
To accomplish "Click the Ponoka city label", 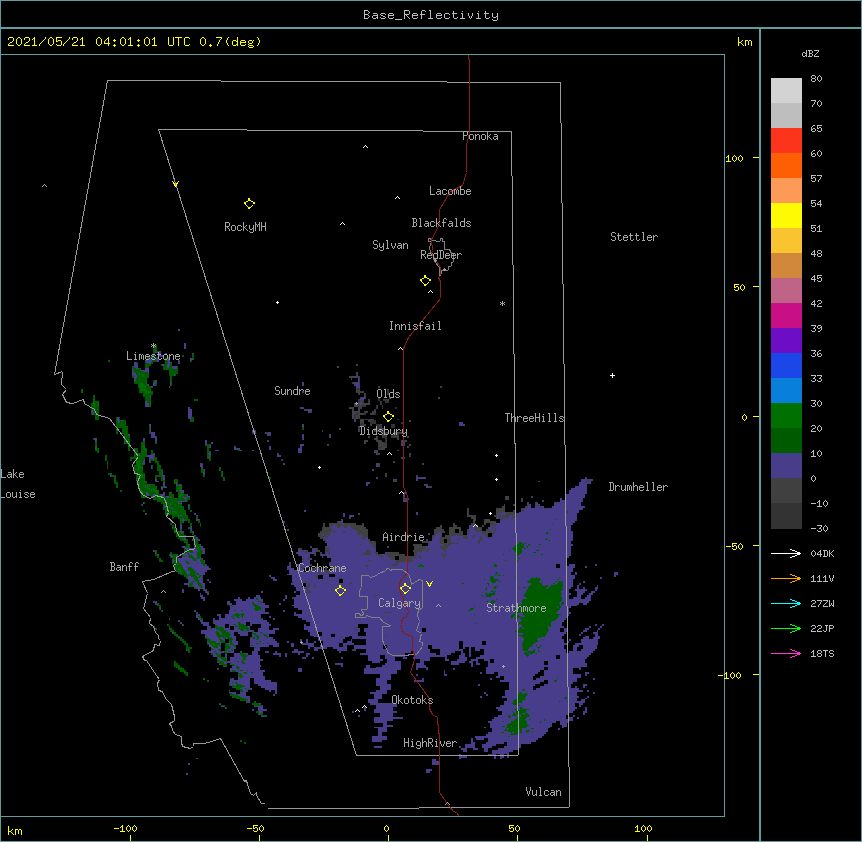I will click(x=480, y=136).
